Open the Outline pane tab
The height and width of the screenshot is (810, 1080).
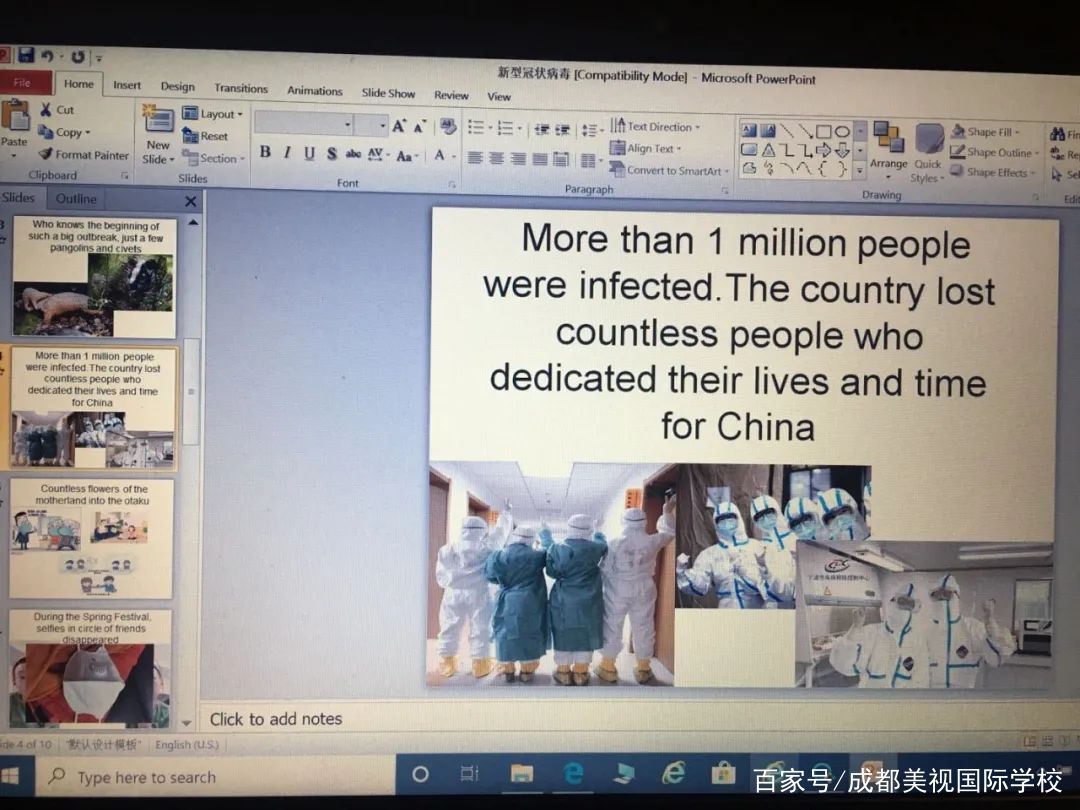(76, 199)
